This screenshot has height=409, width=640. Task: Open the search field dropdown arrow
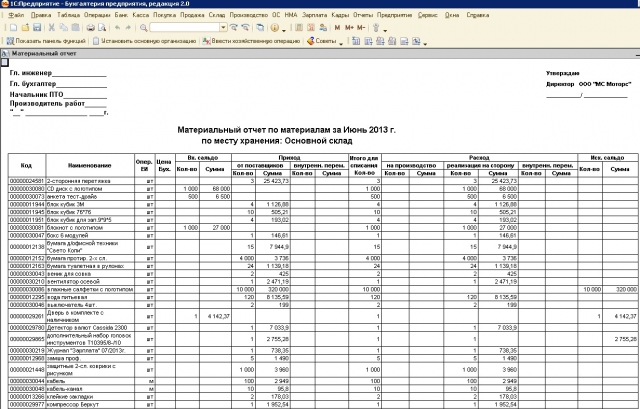coord(223,28)
